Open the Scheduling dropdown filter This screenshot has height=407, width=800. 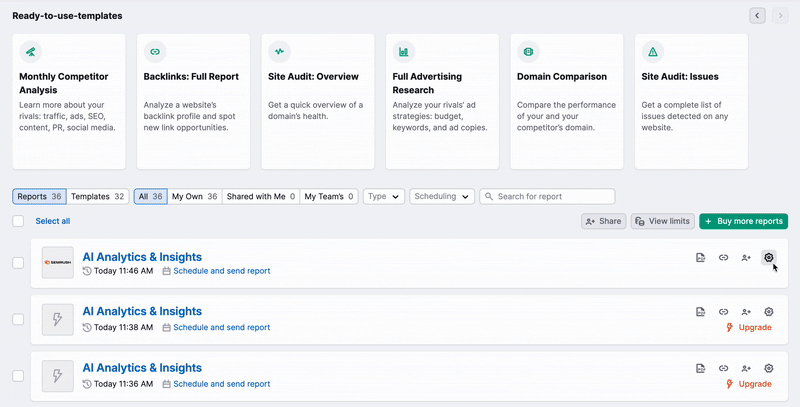coord(441,197)
